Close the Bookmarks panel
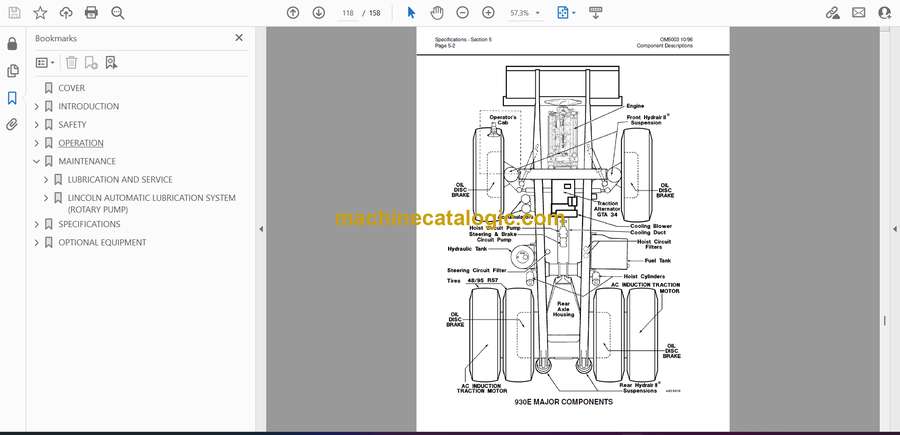This screenshot has height=435, width=900. click(239, 38)
